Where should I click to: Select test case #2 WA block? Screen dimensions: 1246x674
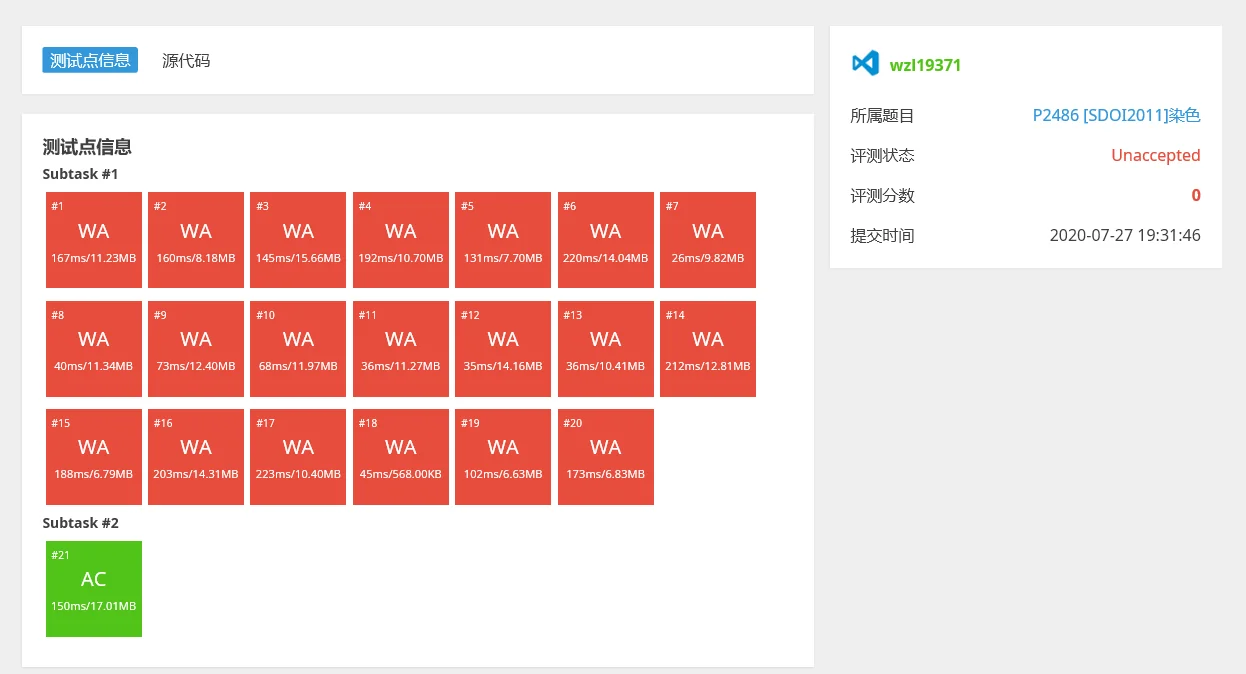coord(196,240)
